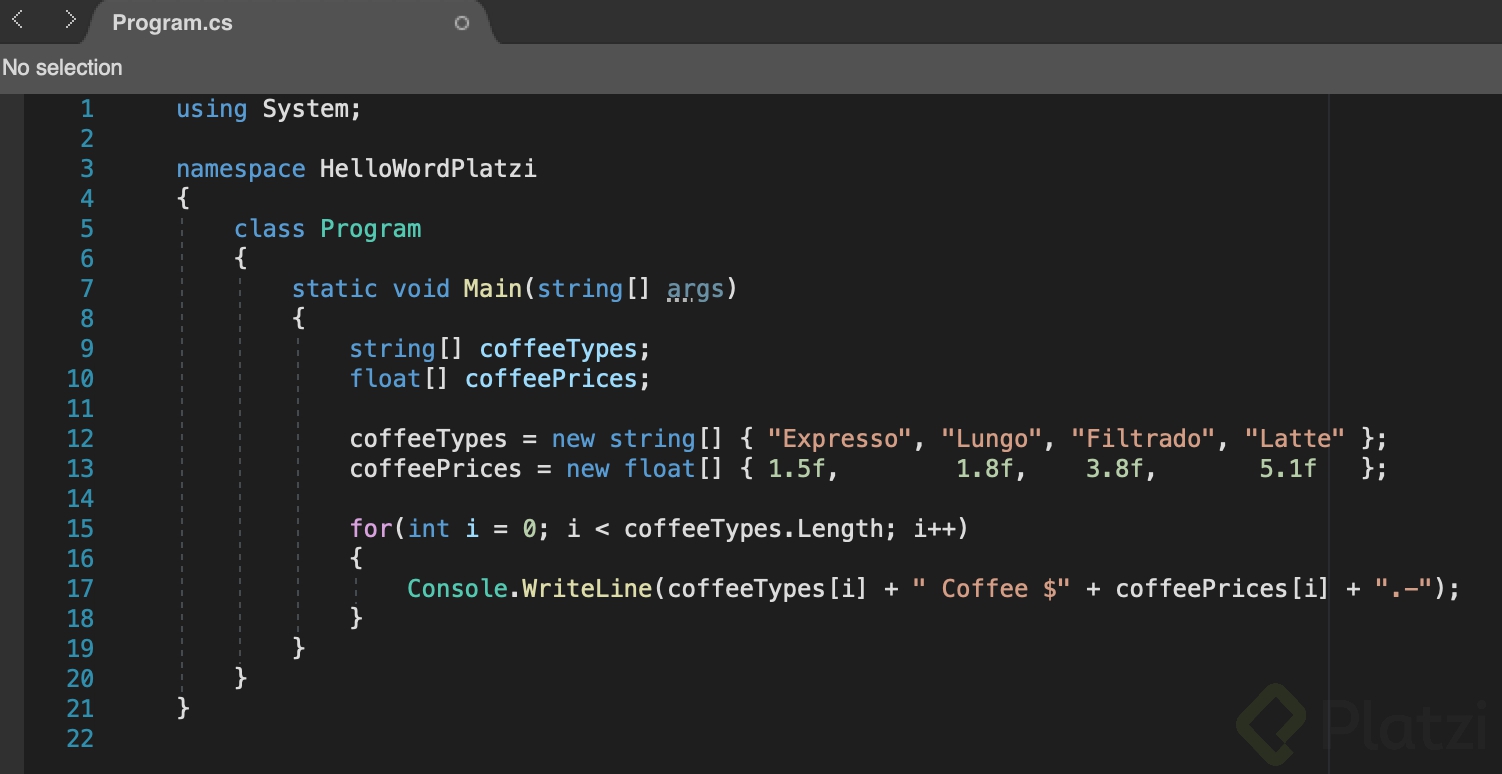Place cursor on the coffeeTypes variable declaration
The width and height of the screenshot is (1502, 774).
pos(558,348)
